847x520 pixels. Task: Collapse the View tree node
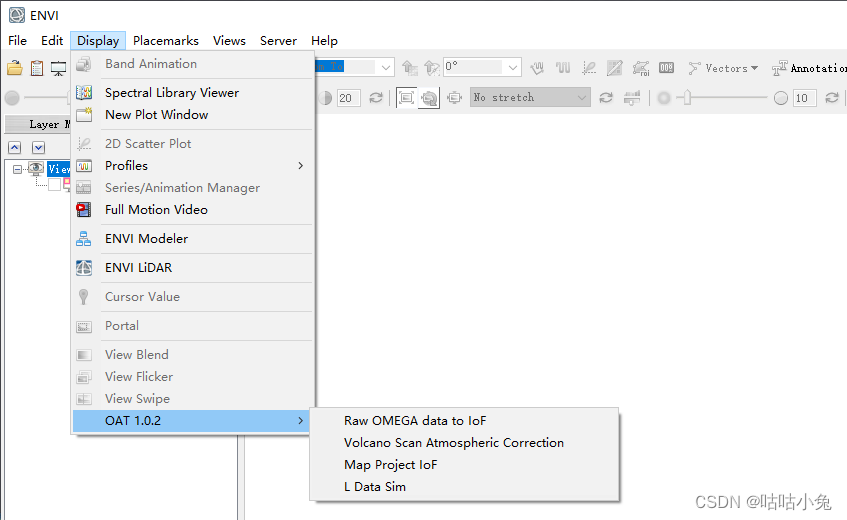coord(17,170)
